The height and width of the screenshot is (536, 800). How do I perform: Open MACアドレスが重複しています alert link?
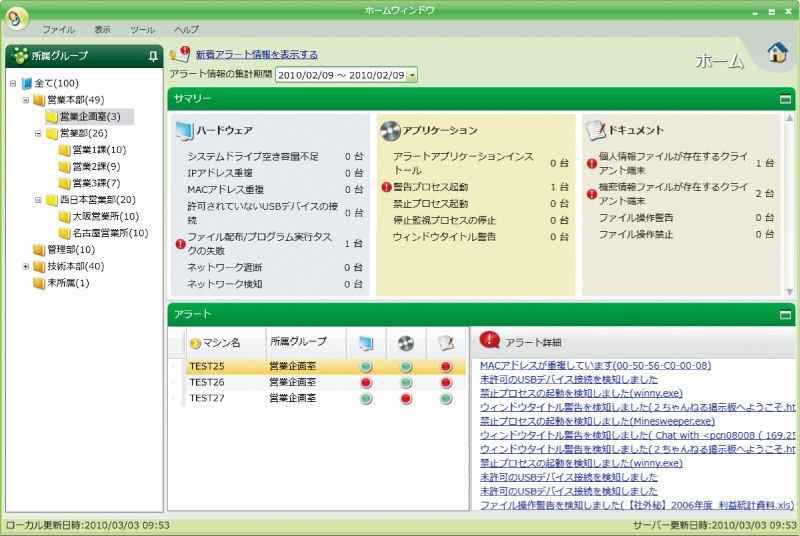pyautogui.click(x=595, y=365)
